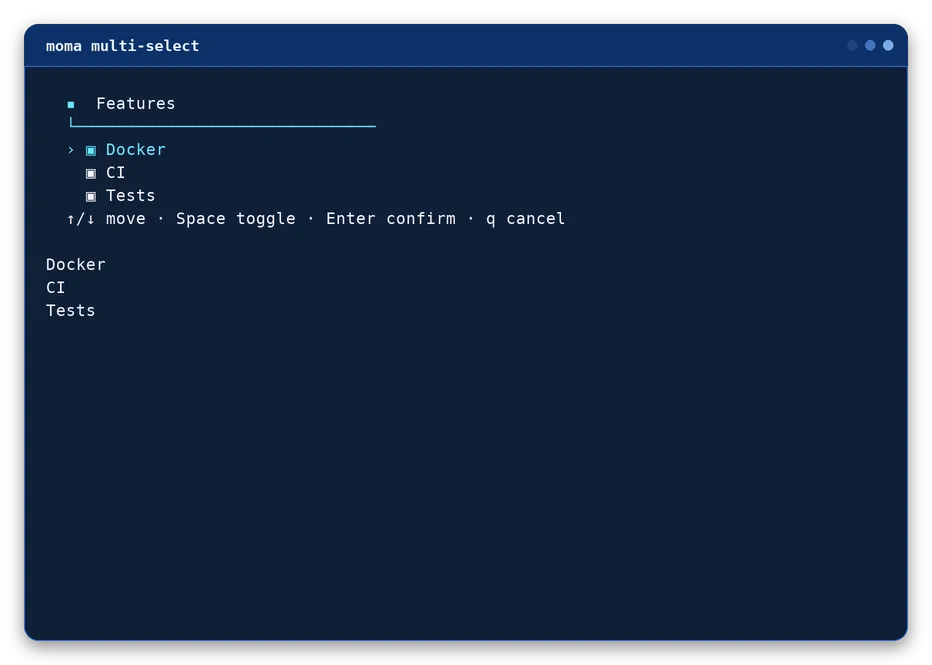Click the middle window dot in title bar
The image size is (932, 665).
(x=870, y=45)
